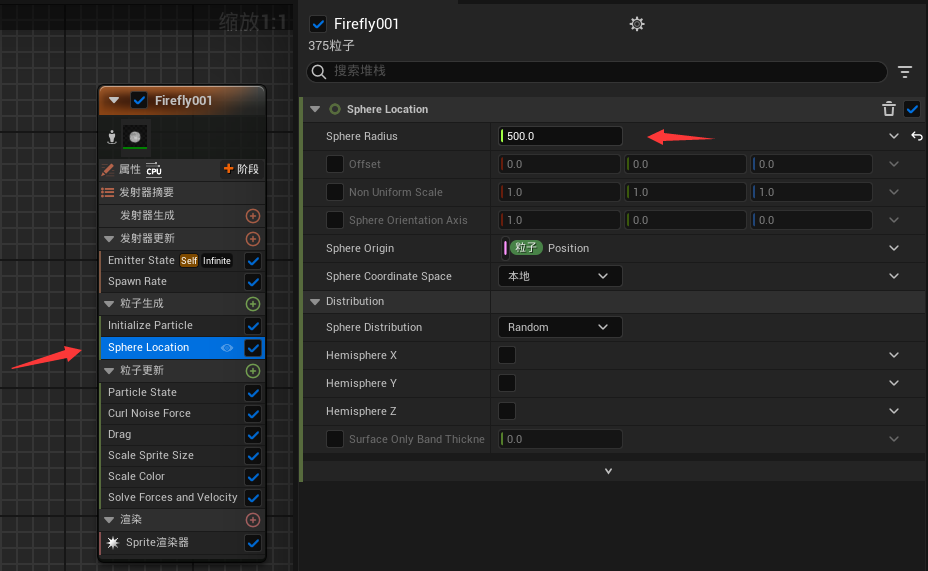
Task: Select the Particle State module
Action: 142,392
